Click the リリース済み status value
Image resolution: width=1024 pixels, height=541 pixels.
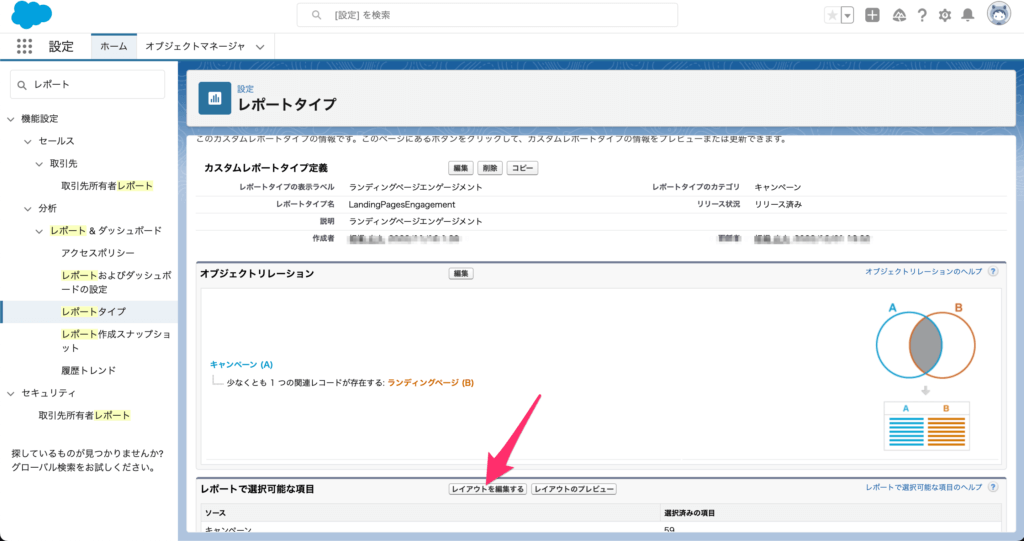click(778, 205)
